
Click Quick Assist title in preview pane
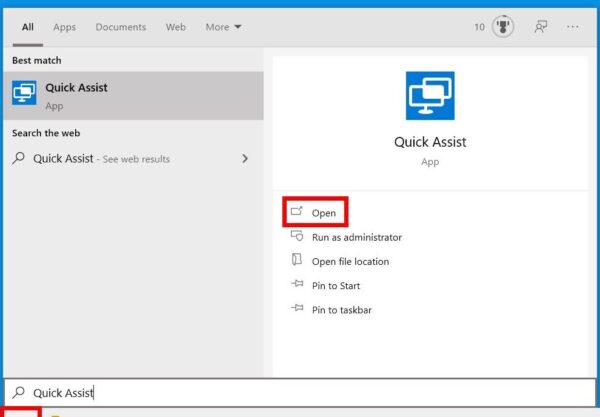click(x=430, y=142)
